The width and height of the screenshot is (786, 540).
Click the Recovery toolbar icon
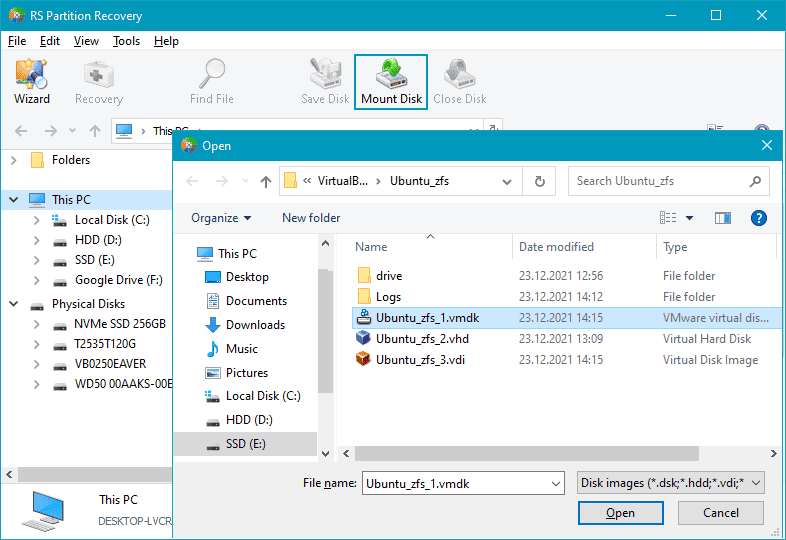coord(99,82)
